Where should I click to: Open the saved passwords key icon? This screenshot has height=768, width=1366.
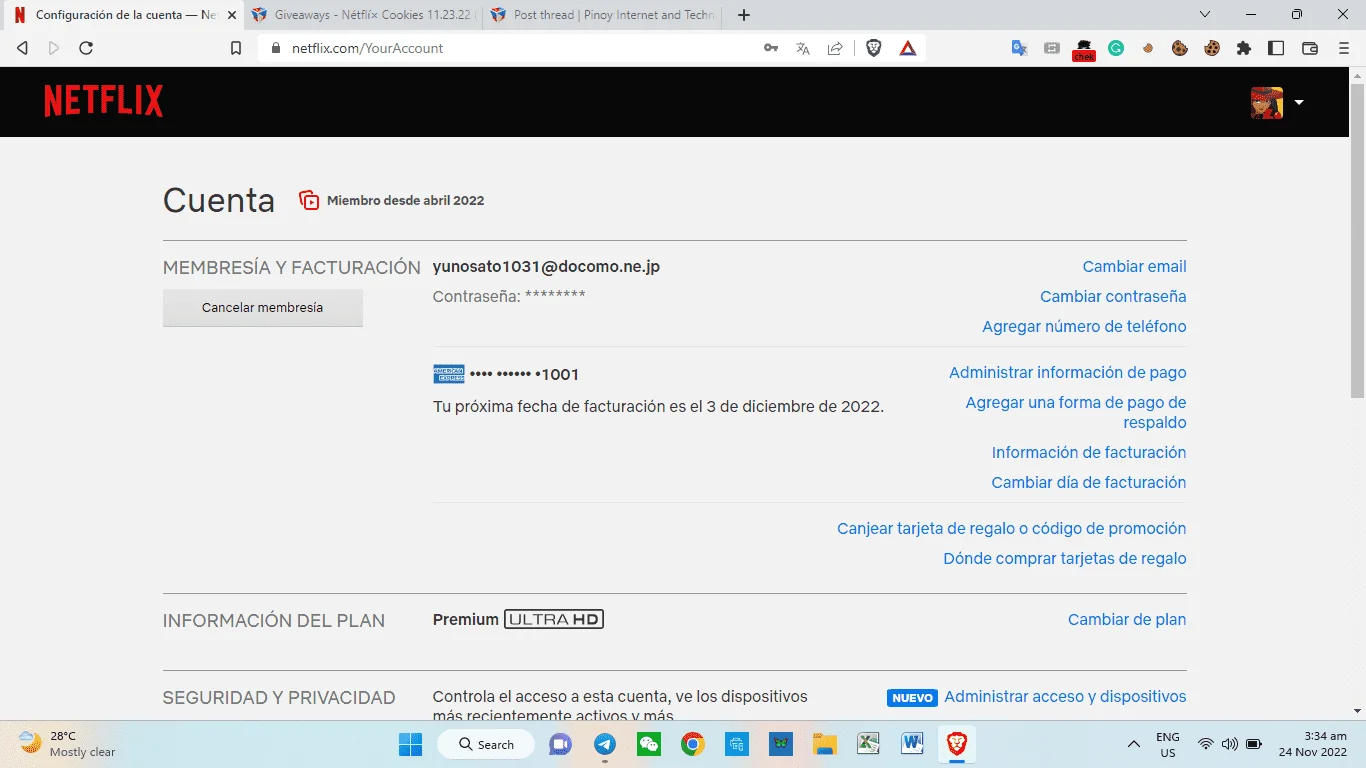coord(771,48)
